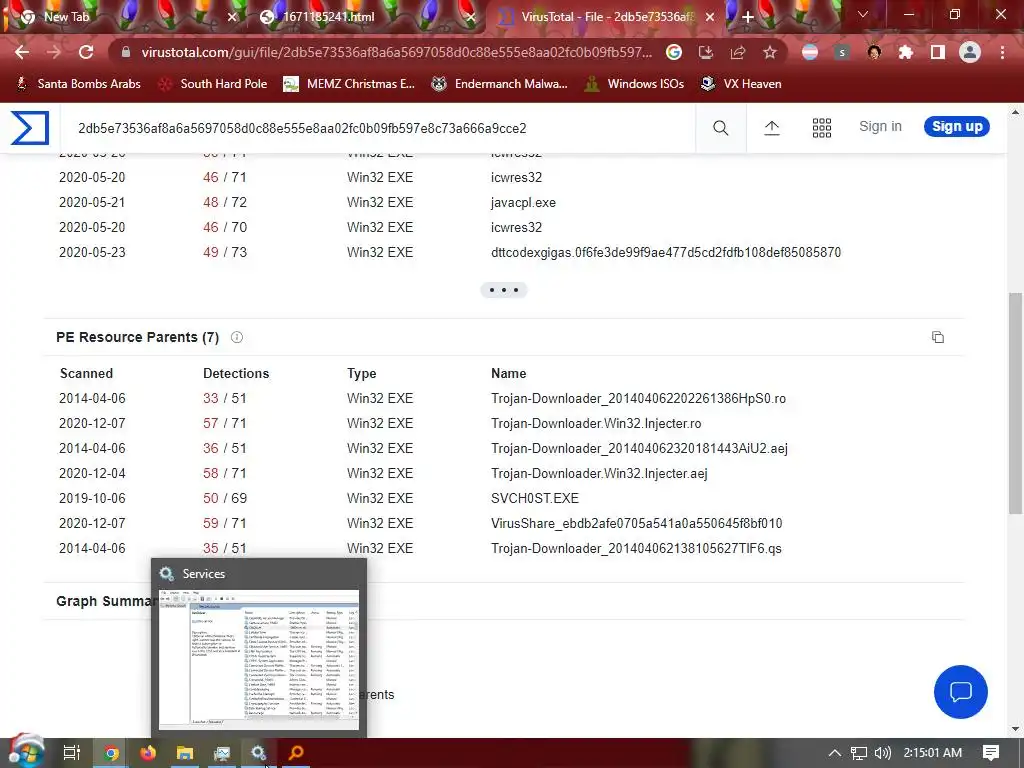
Task: Reload the page with the refresh icon
Action: click(86, 52)
